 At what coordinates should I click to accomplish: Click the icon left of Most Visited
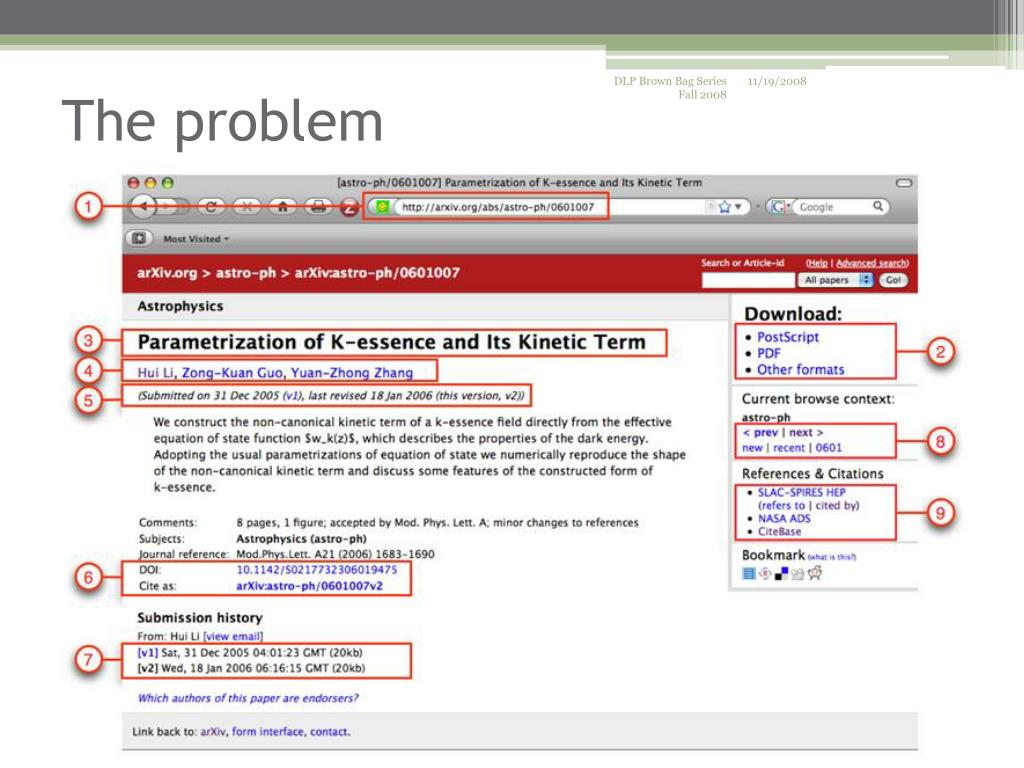coord(138,238)
